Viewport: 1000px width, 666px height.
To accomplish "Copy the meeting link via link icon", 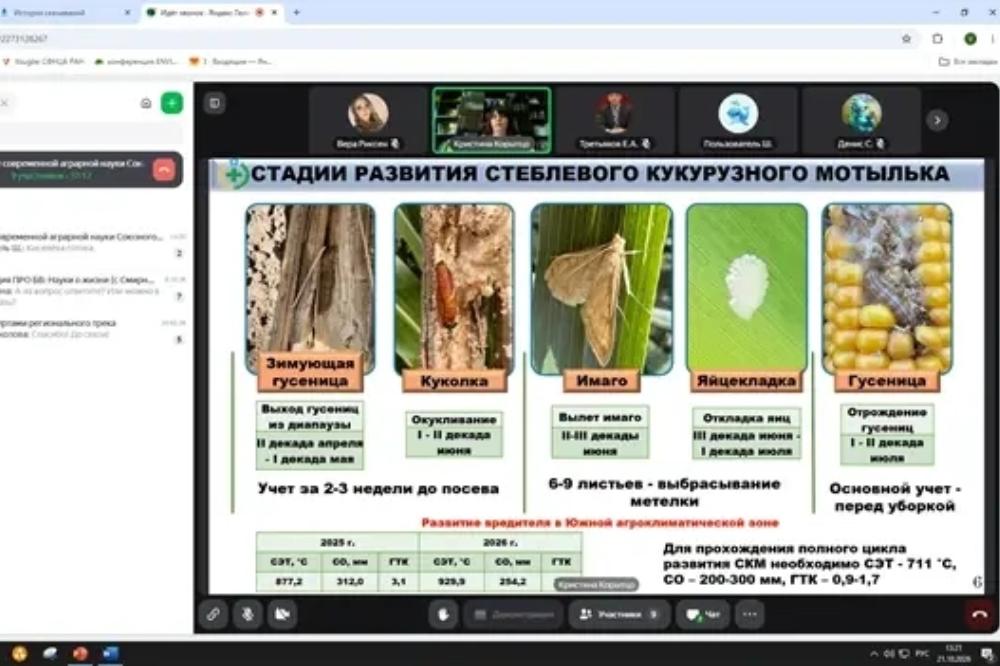I will coord(213,614).
